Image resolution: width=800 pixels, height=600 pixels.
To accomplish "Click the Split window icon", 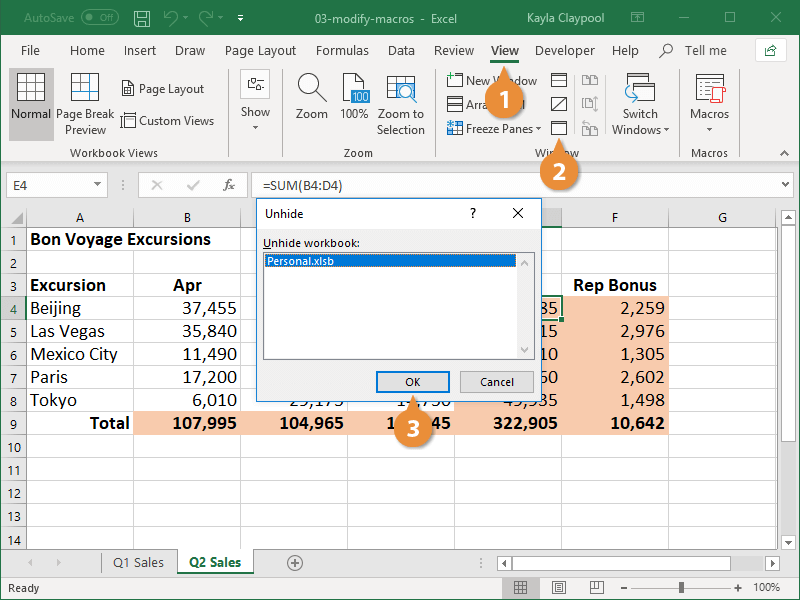I will click(558, 80).
